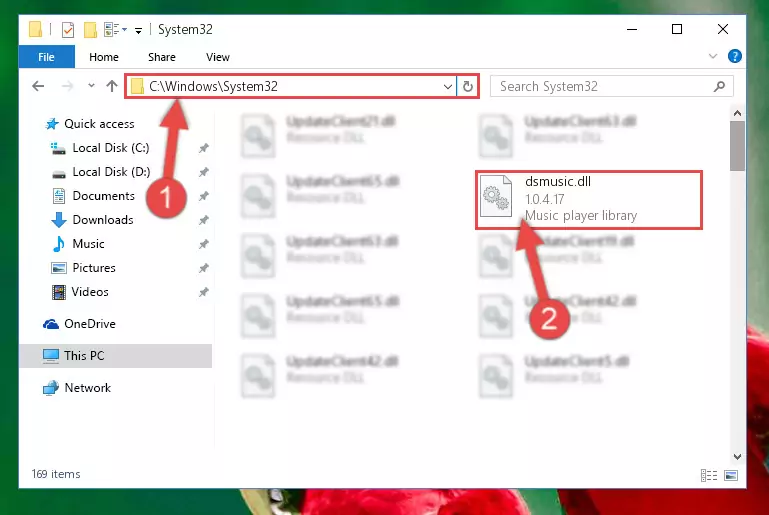
Task: Click the pin icon beside Documents
Action: coord(204,196)
